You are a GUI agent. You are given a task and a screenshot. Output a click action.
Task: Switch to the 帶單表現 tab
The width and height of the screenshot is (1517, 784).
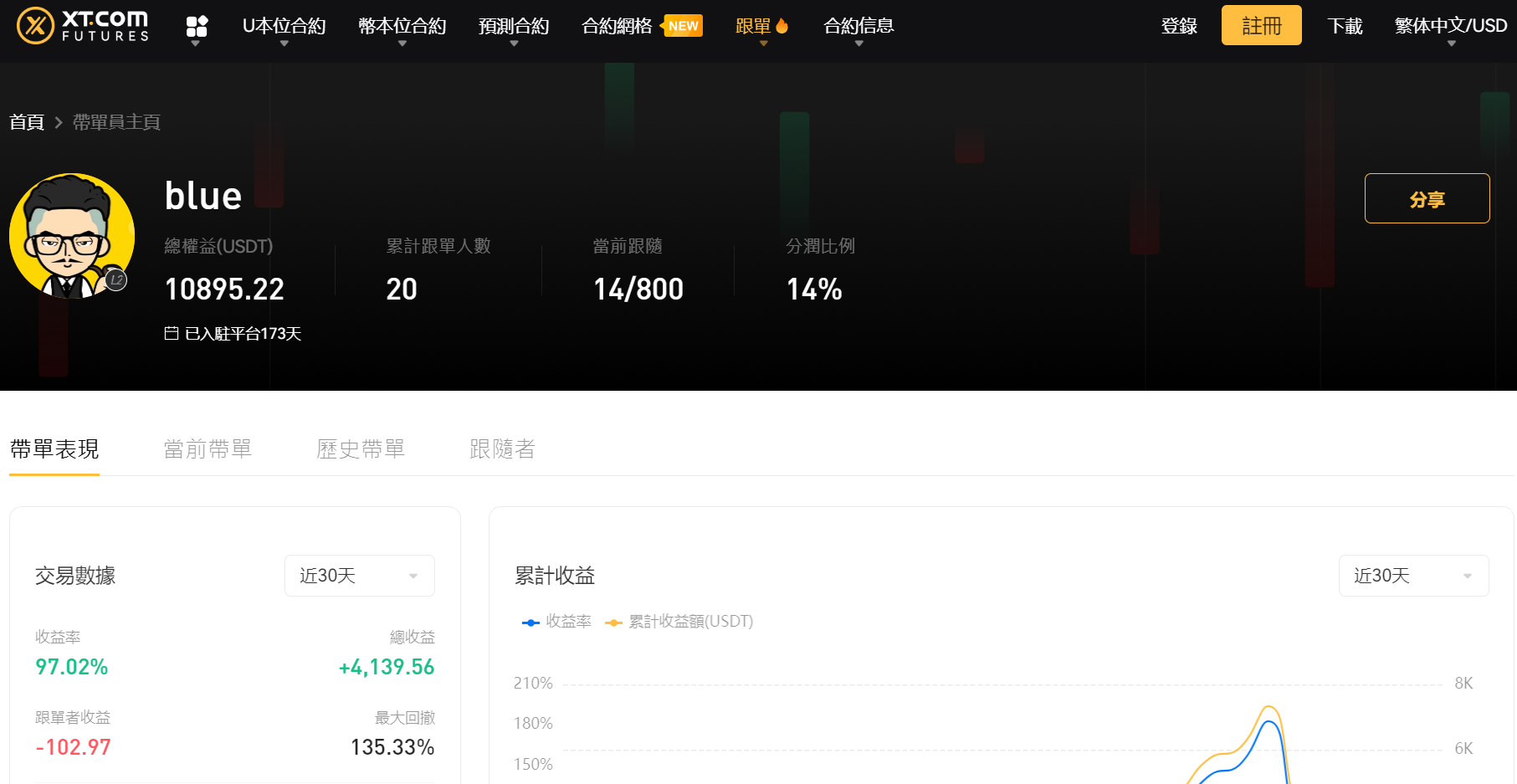pos(54,449)
